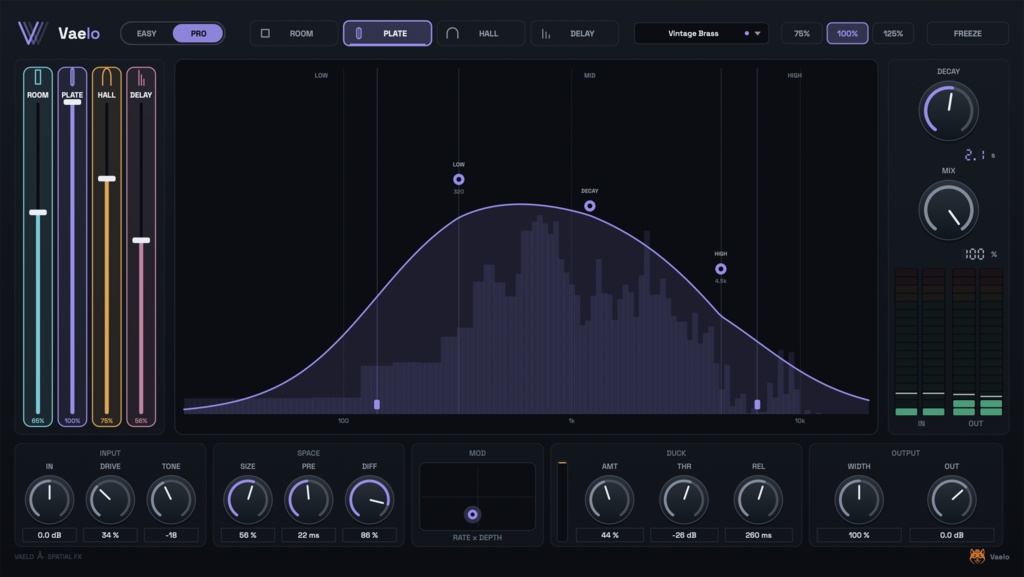Screen dimensions: 1024x577
Task: Click the DELAY bars icon in tab
Action: click(545, 34)
